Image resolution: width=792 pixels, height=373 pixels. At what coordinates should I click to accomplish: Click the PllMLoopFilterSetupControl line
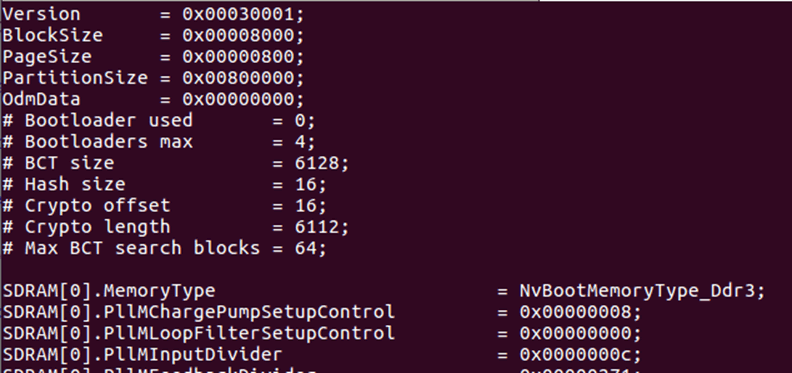pyautogui.click(x=322, y=333)
